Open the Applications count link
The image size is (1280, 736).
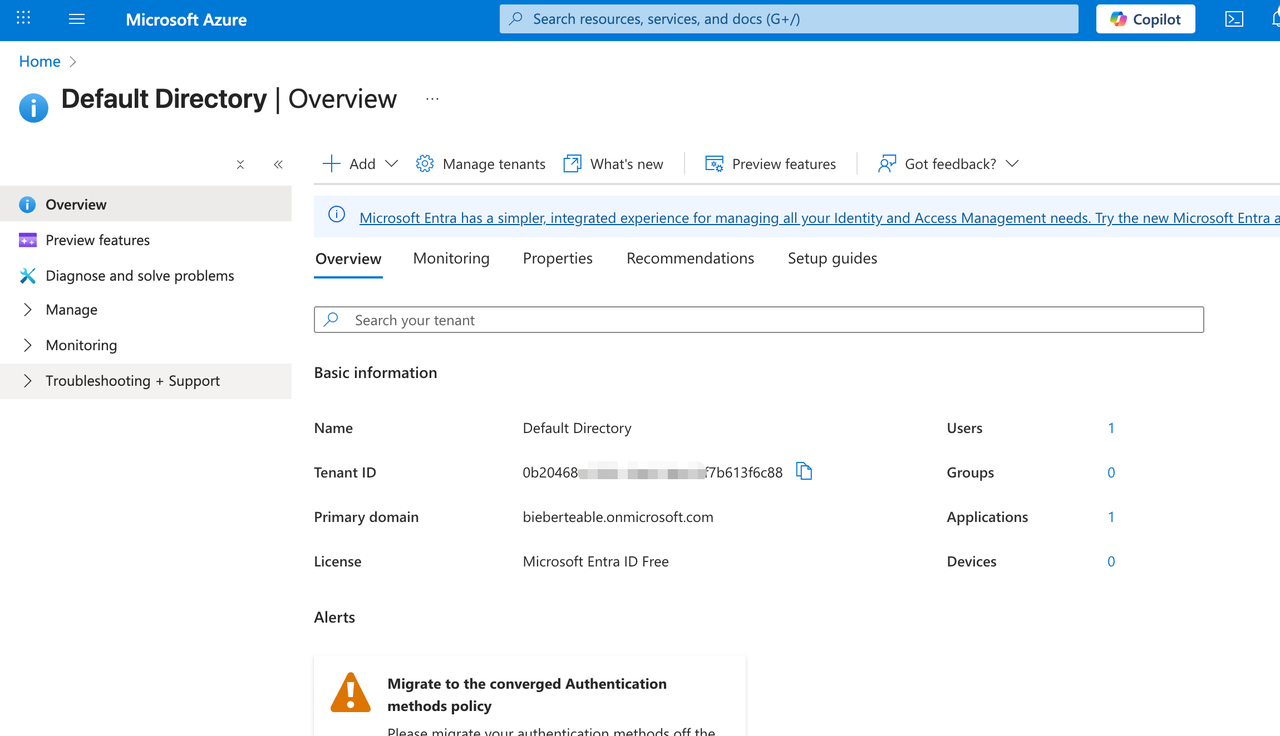tap(1111, 517)
